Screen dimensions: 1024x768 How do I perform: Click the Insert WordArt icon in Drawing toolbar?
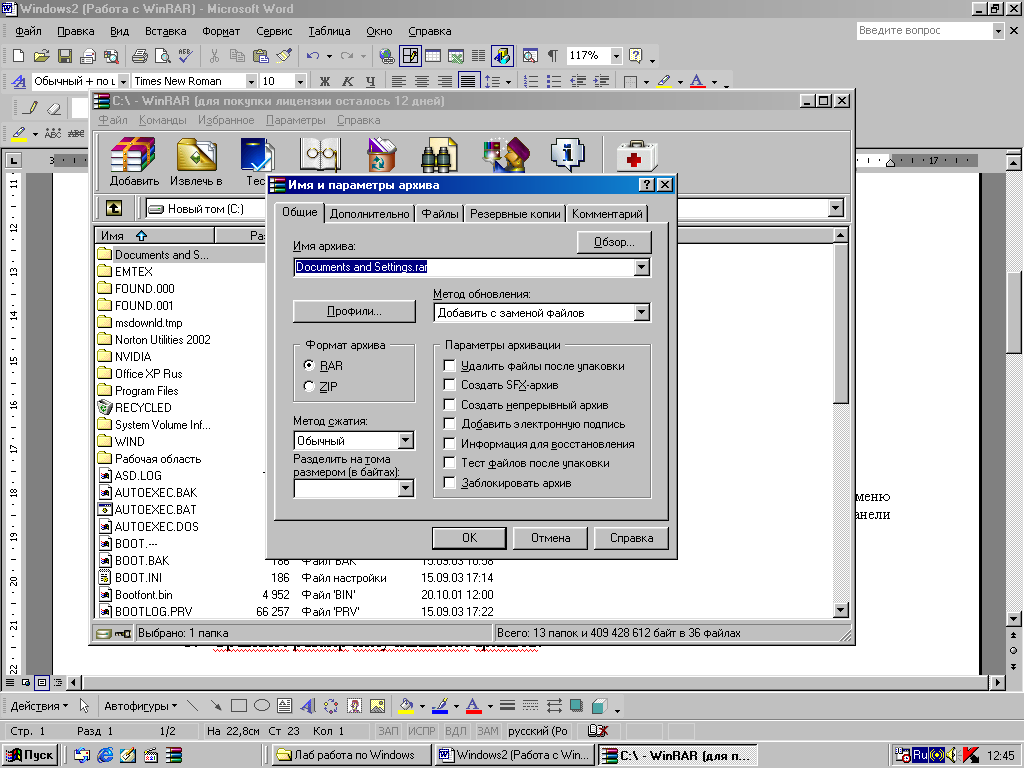(308, 706)
